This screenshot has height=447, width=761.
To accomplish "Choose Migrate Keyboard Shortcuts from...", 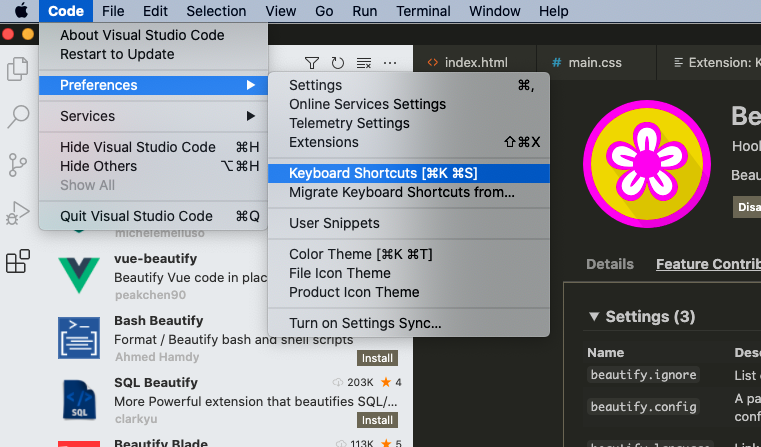I will point(409,192).
